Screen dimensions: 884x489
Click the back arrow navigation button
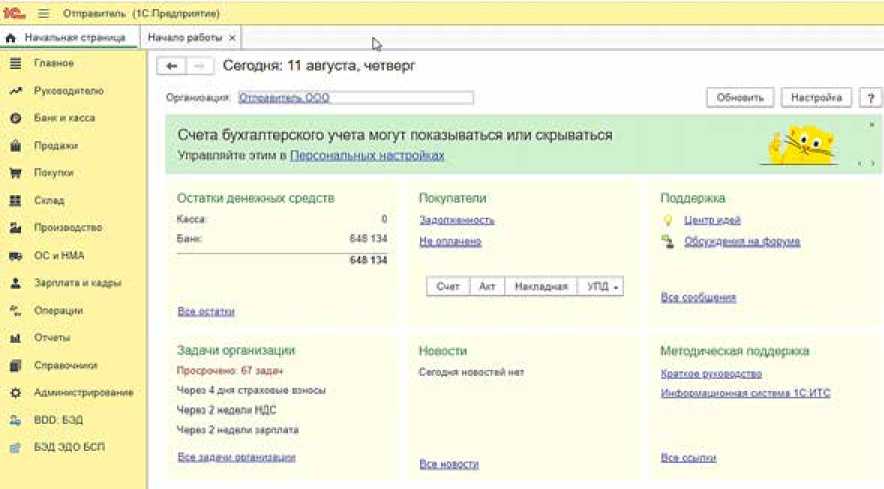click(171, 66)
